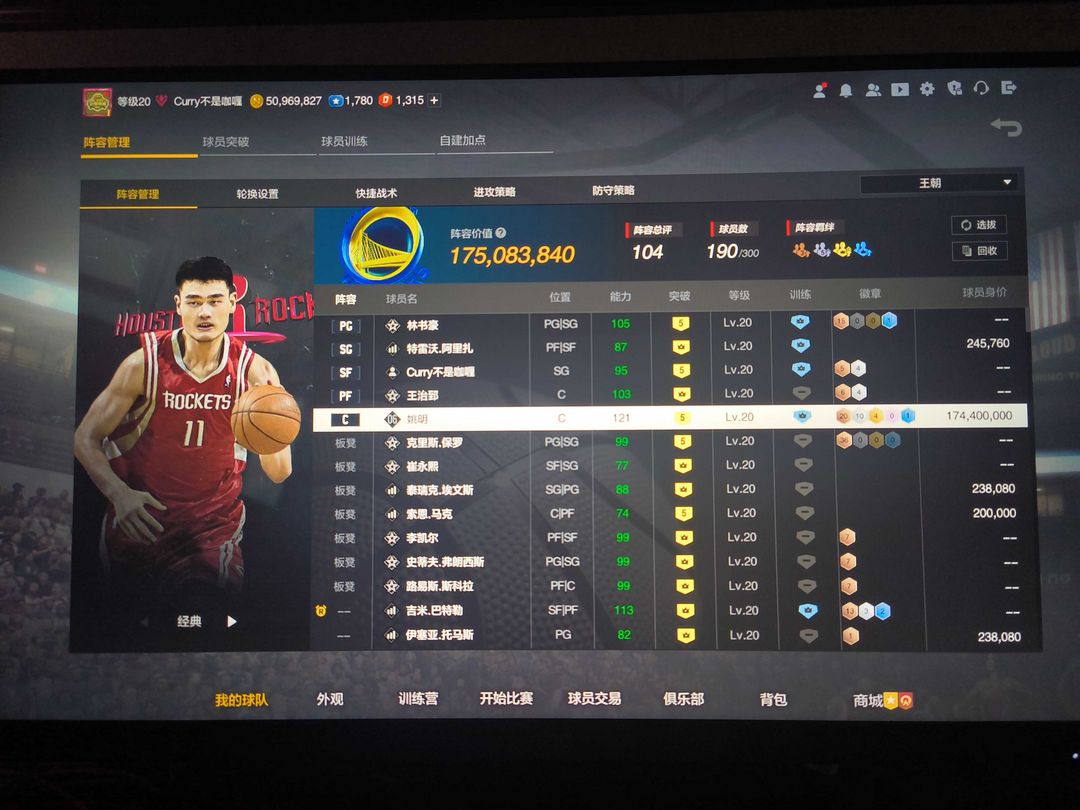Click the gold coin icon beside 50,969,827
The height and width of the screenshot is (810, 1080).
click(x=256, y=101)
